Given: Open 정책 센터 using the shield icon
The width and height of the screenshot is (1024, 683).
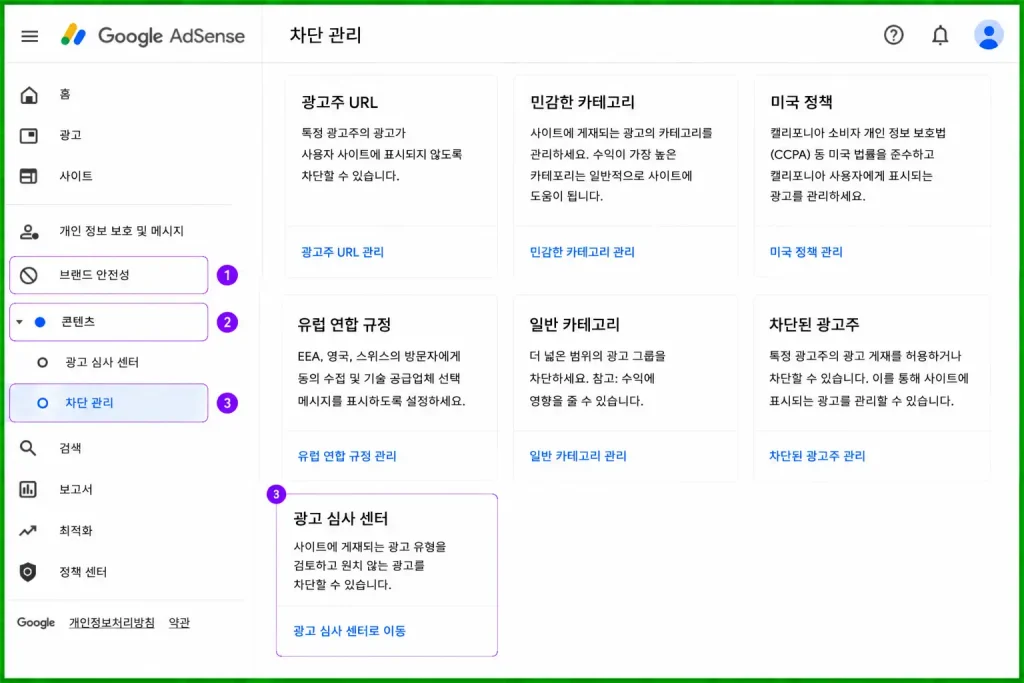Looking at the screenshot, I should [27, 572].
